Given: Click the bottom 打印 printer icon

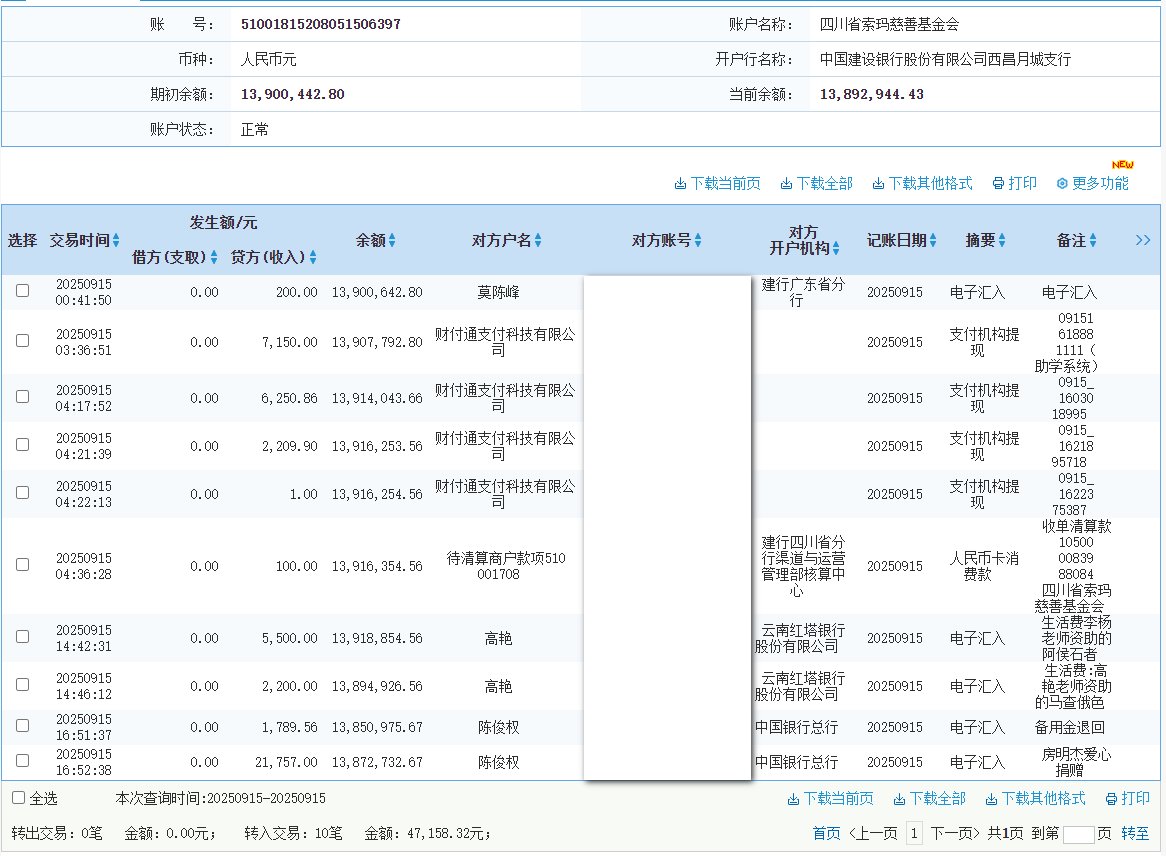Looking at the screenshot, I should click(x=1111, y=799).
